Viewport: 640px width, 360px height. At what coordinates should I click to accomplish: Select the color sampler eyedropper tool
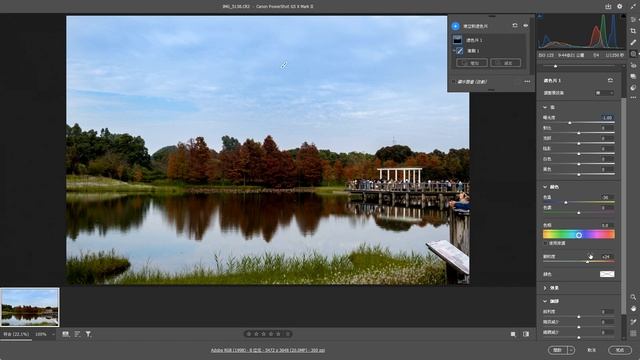tap(633, 322)
